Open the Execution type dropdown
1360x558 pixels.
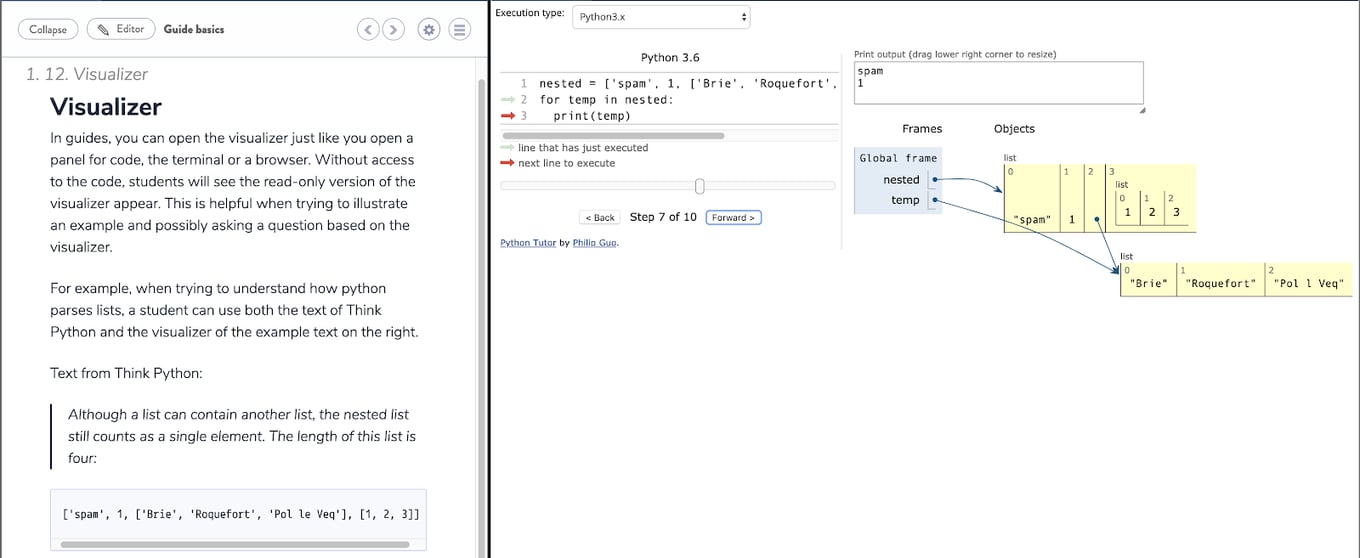coord(661,17)
